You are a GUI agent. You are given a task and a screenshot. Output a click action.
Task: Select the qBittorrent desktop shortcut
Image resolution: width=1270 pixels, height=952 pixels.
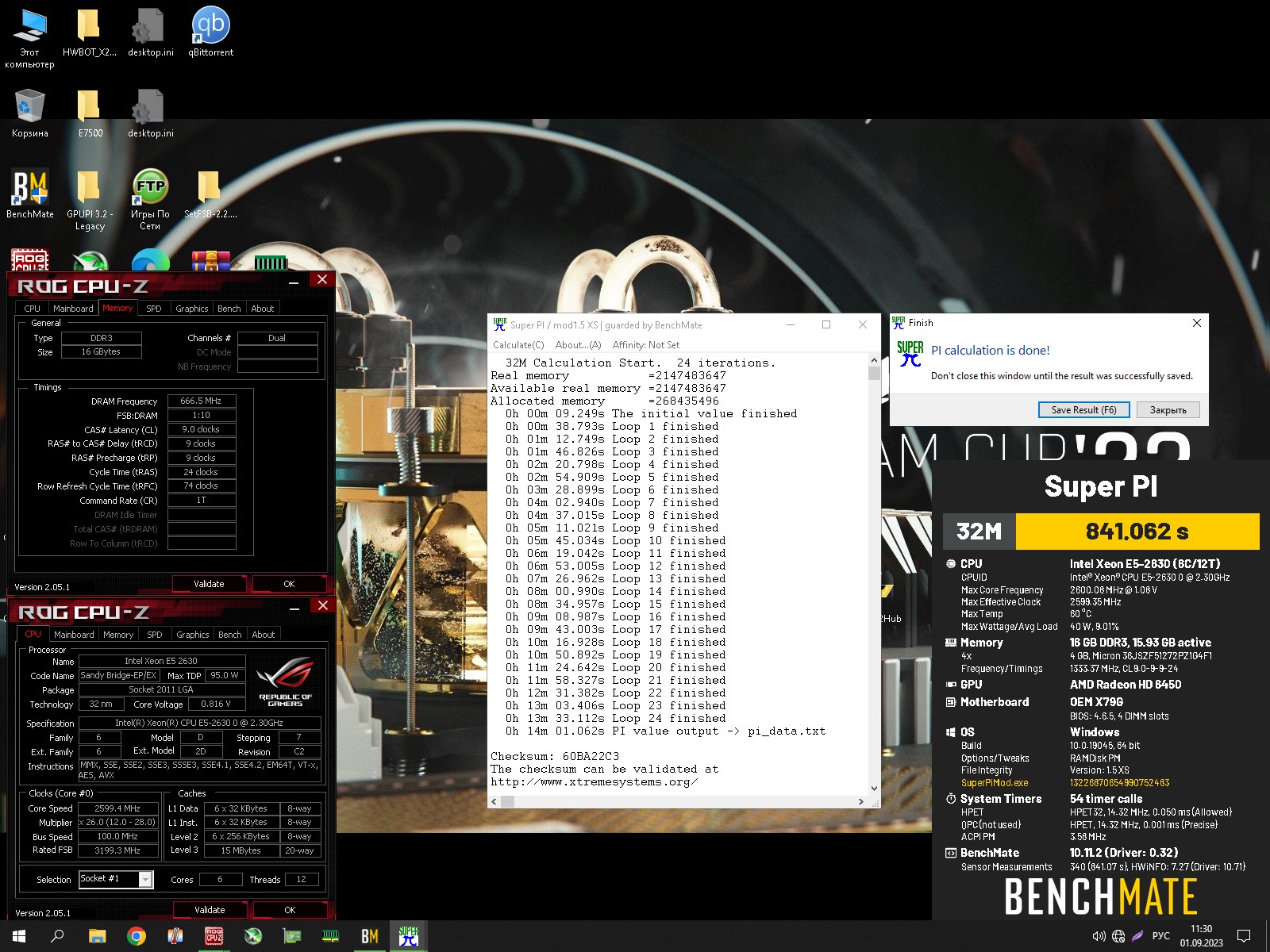[x=210, y=33]
